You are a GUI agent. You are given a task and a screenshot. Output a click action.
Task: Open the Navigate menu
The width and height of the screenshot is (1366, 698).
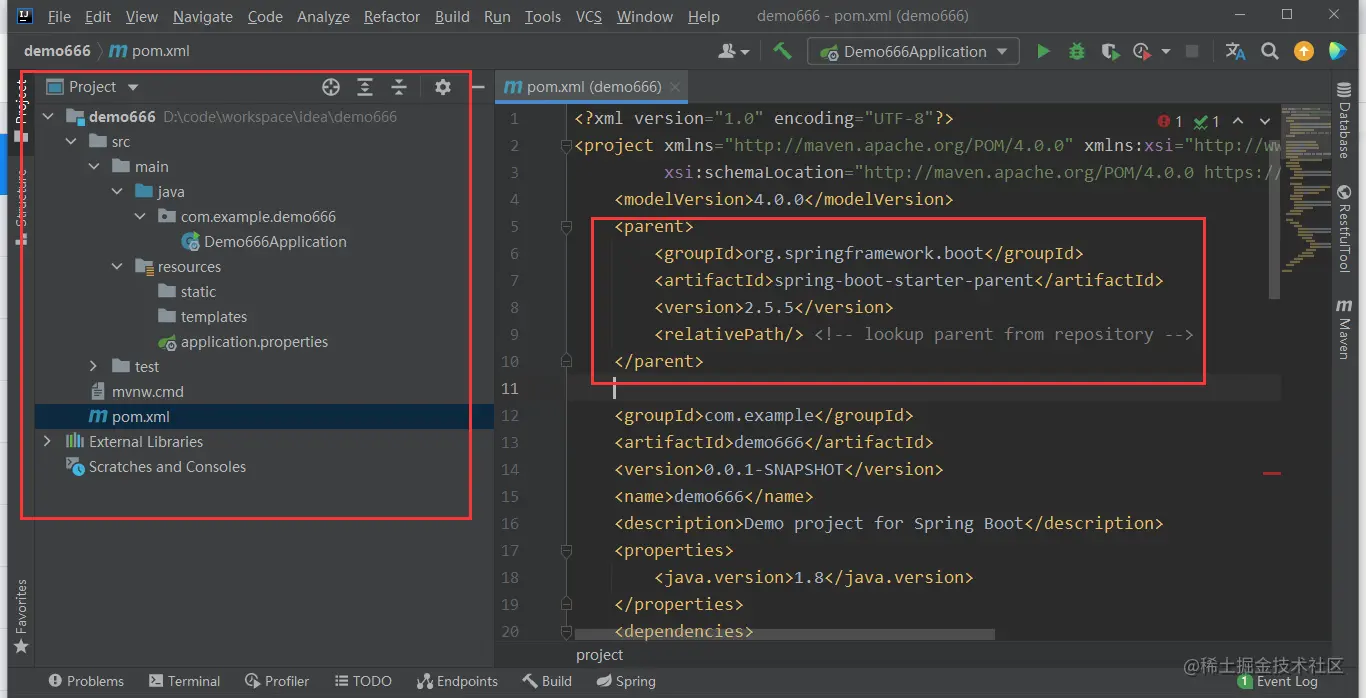(x=202, y=16)
